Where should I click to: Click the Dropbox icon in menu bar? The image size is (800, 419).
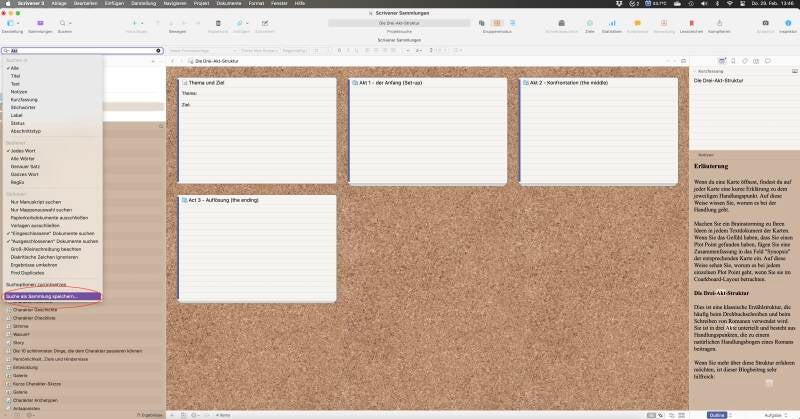click(619, 4)
